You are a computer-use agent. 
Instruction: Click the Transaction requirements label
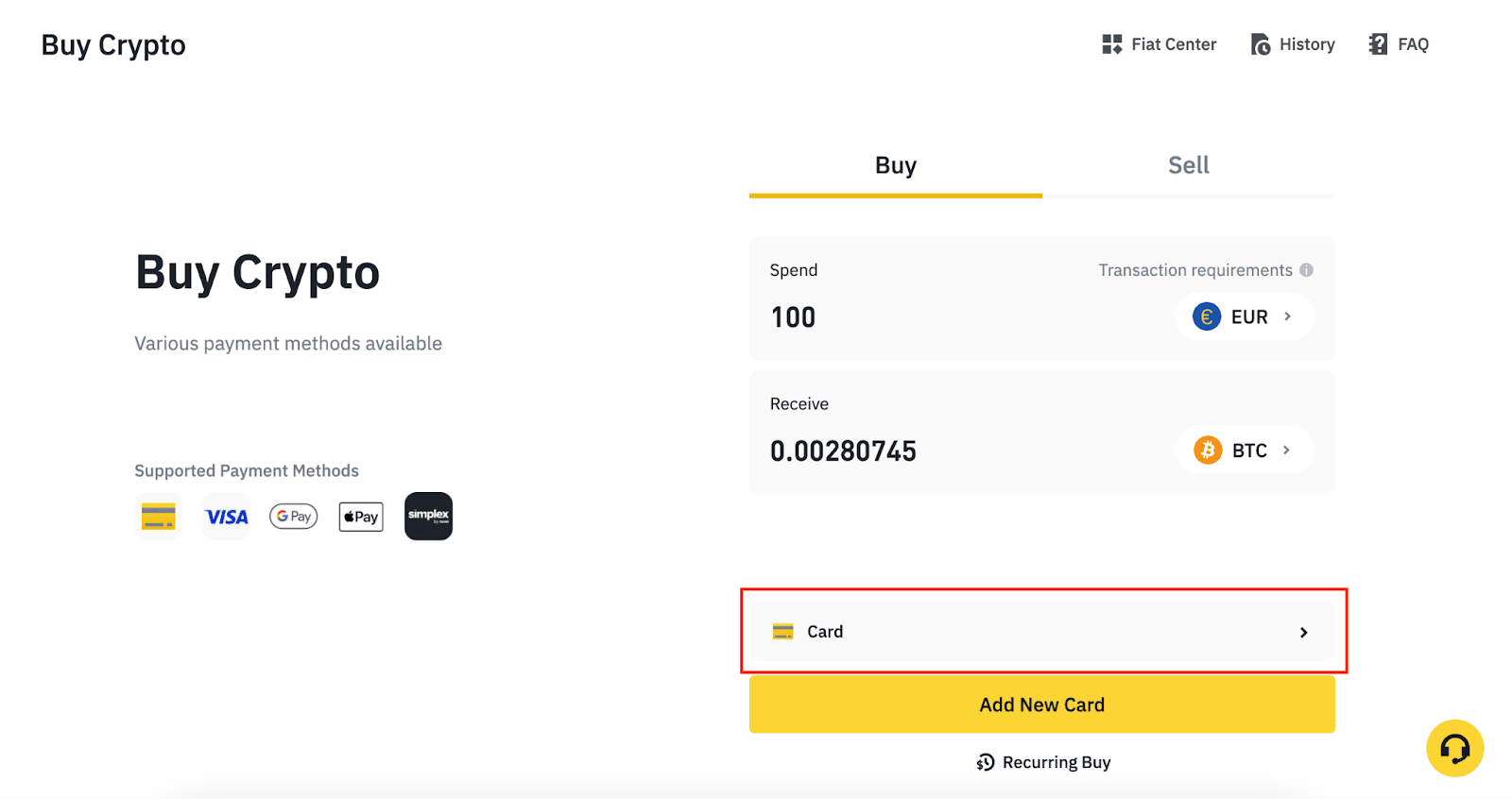[x=1194, y=270]
